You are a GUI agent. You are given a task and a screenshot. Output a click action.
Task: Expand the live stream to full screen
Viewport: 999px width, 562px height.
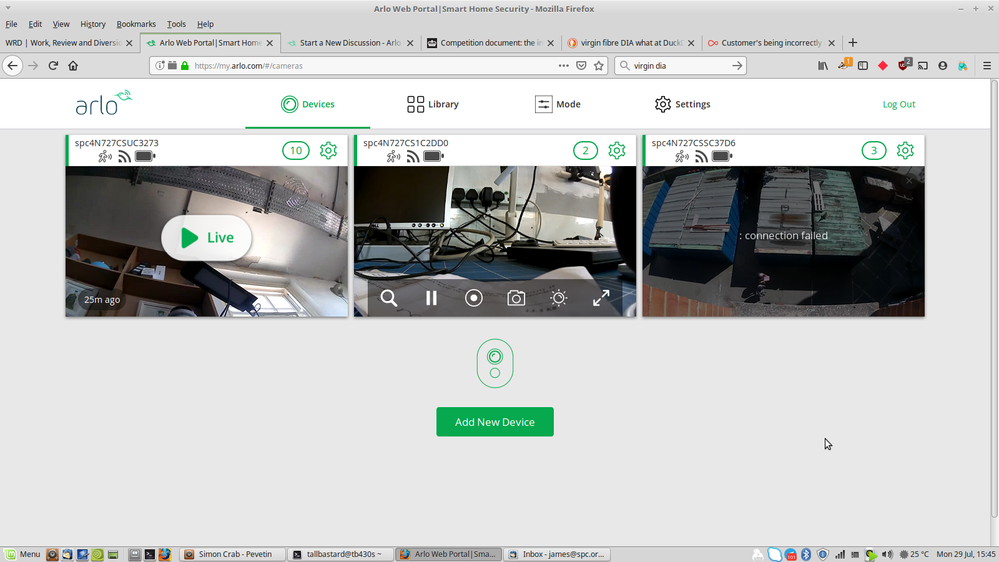point(601,298)
